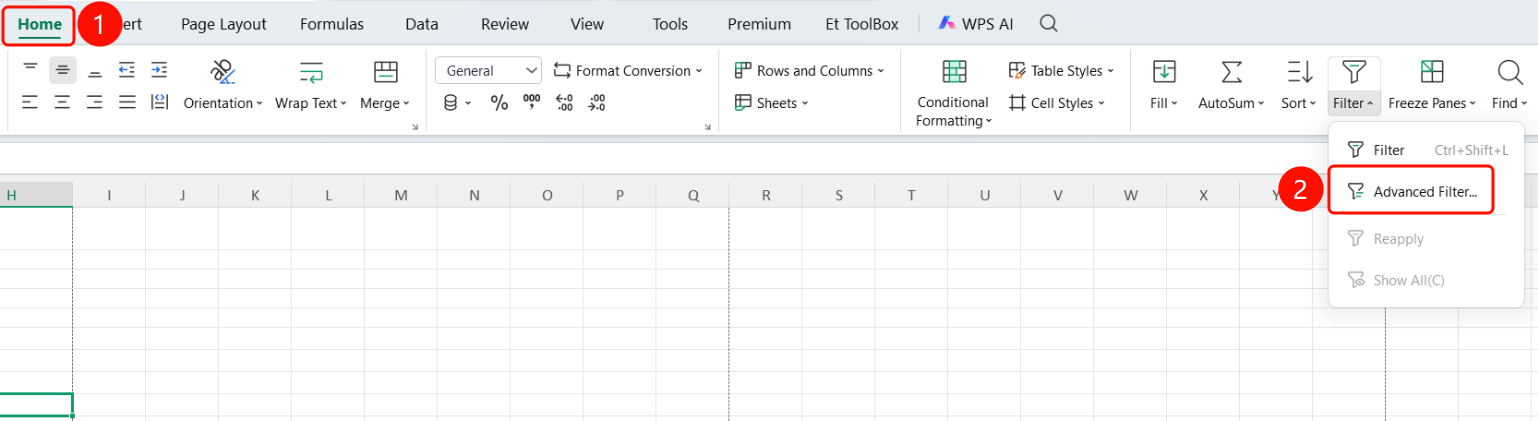Viewport: 1538px width, 421px height.
Task: Open WPS AI
Action: [978, 24]
